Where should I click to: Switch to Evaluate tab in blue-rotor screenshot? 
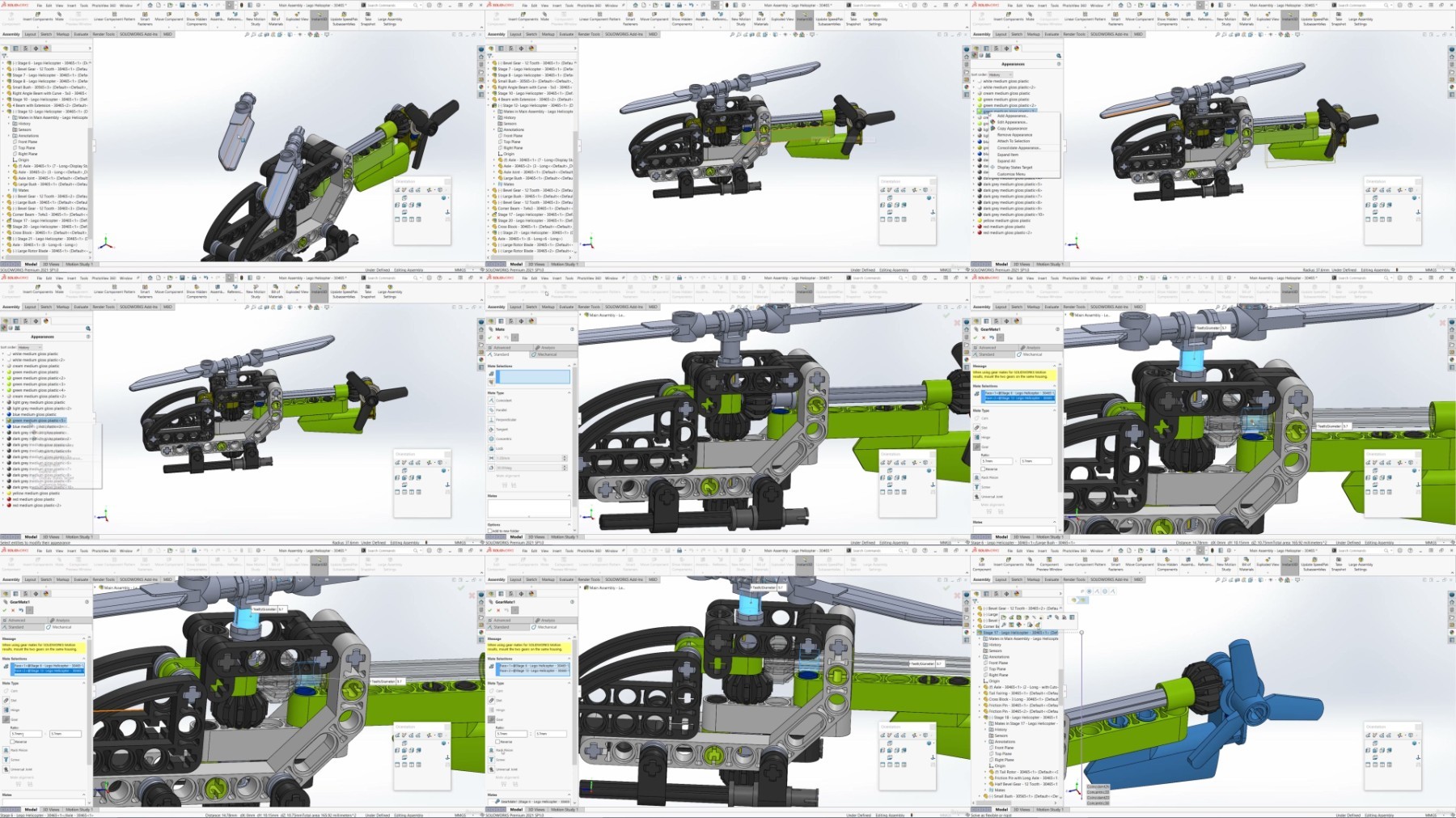coord(1052,579)
